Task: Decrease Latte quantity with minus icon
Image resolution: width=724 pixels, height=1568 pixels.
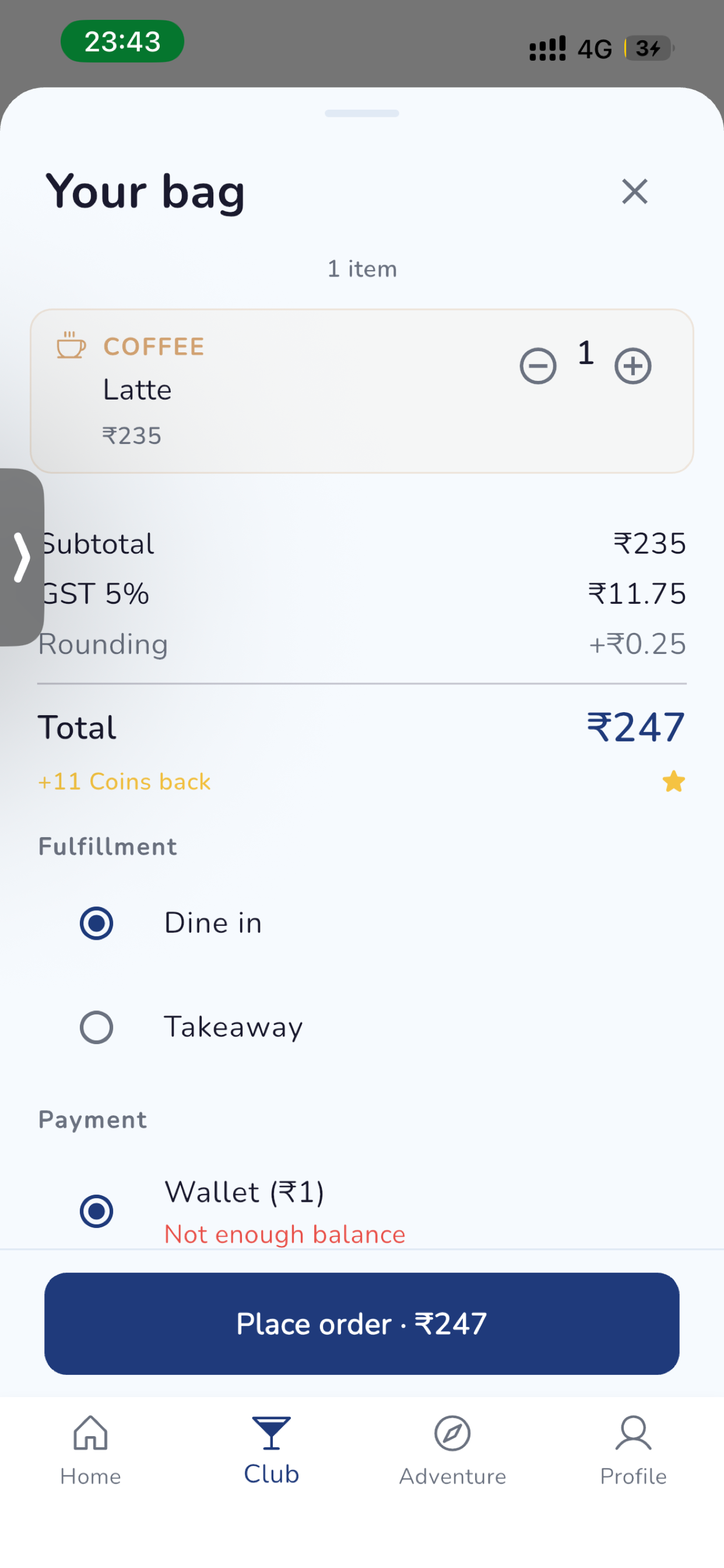Action: point(538,366)
